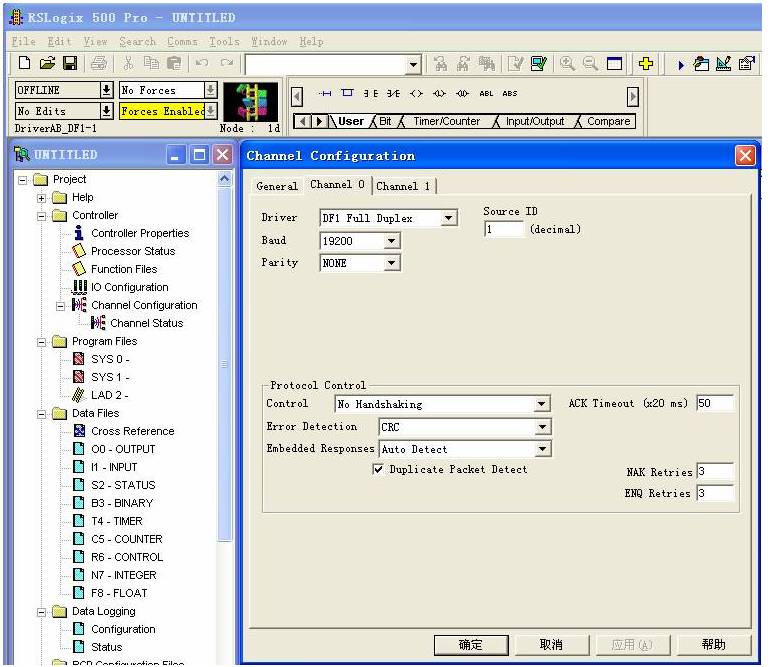Open the Driver dropdown DF1 Full Duplex
Screen dimensions: 771x667
pyautogui.click(x=448, y=218)
